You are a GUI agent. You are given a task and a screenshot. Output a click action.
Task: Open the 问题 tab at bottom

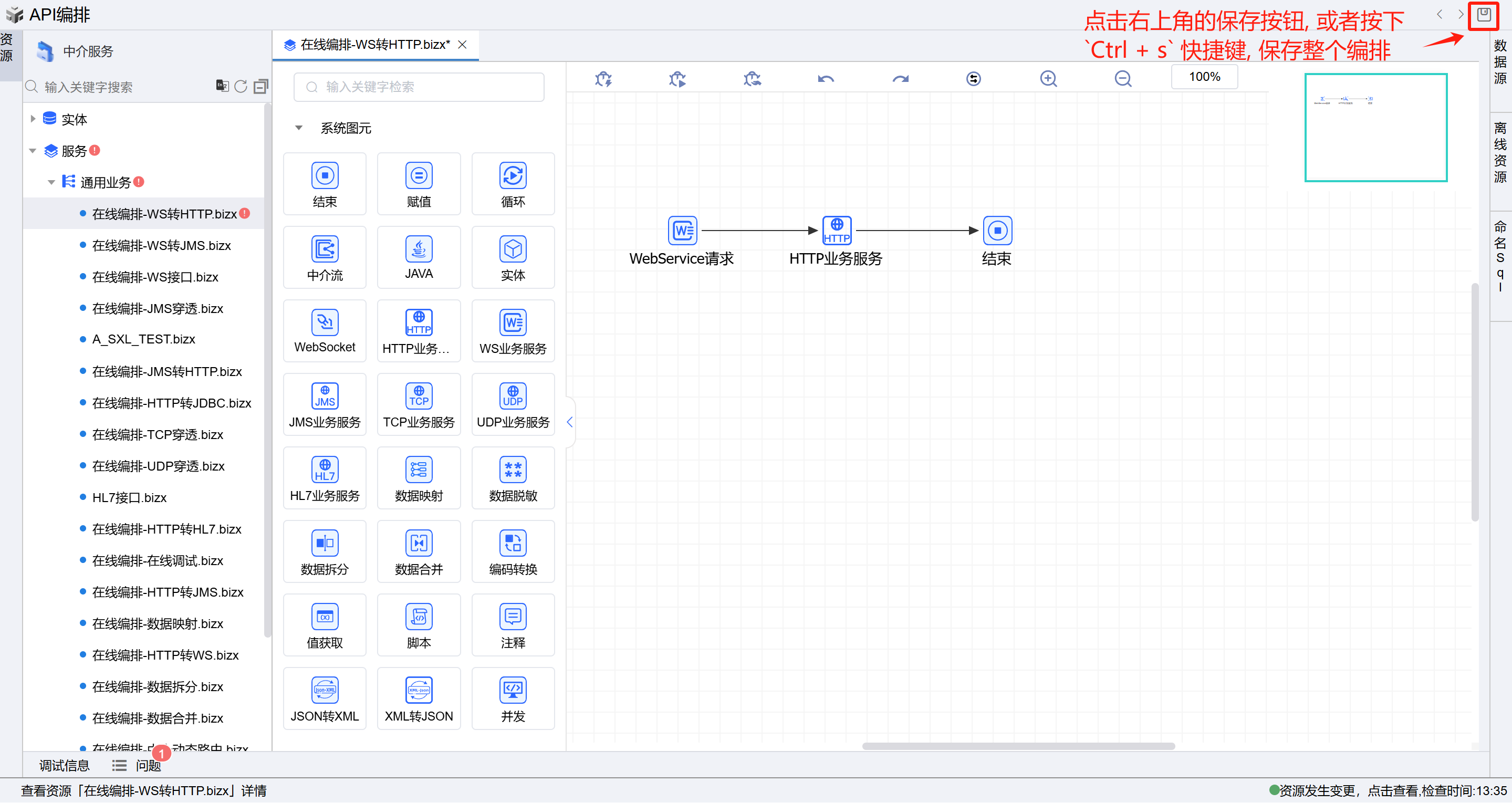(x=148, y=765)
